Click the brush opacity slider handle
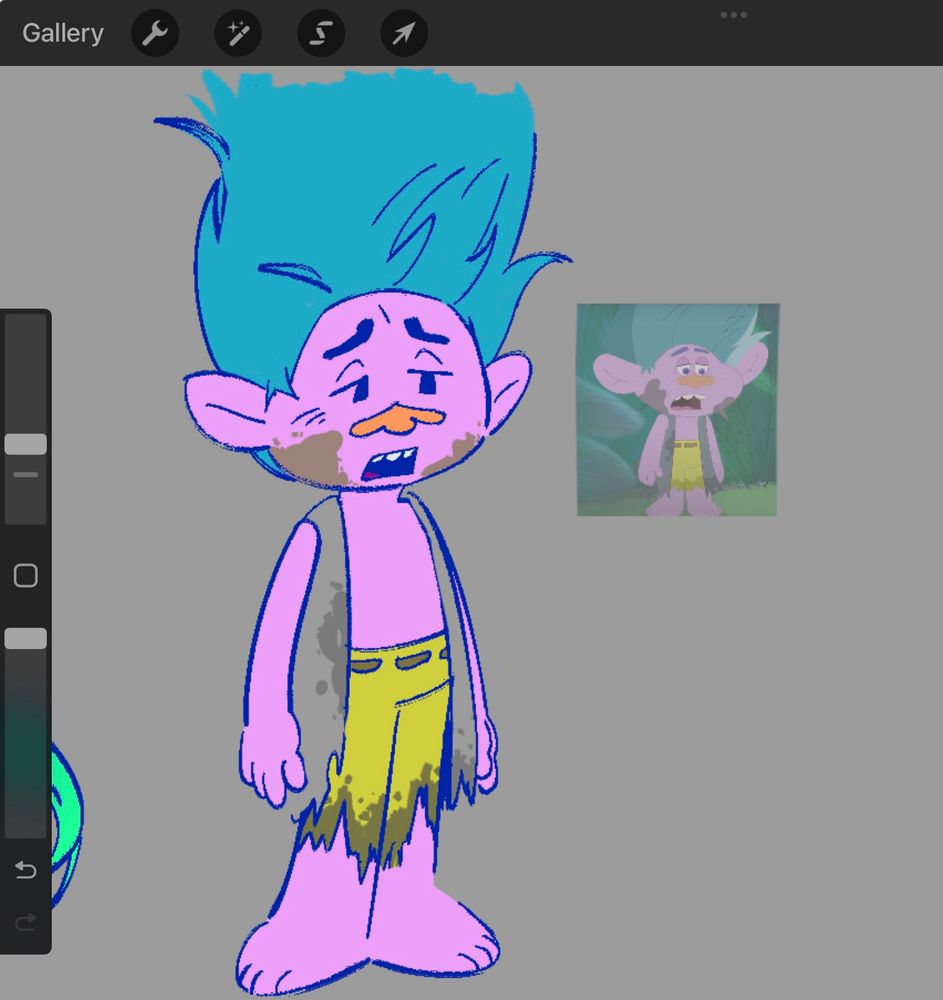Screen dimensions: 943x1000 [26, 638]
